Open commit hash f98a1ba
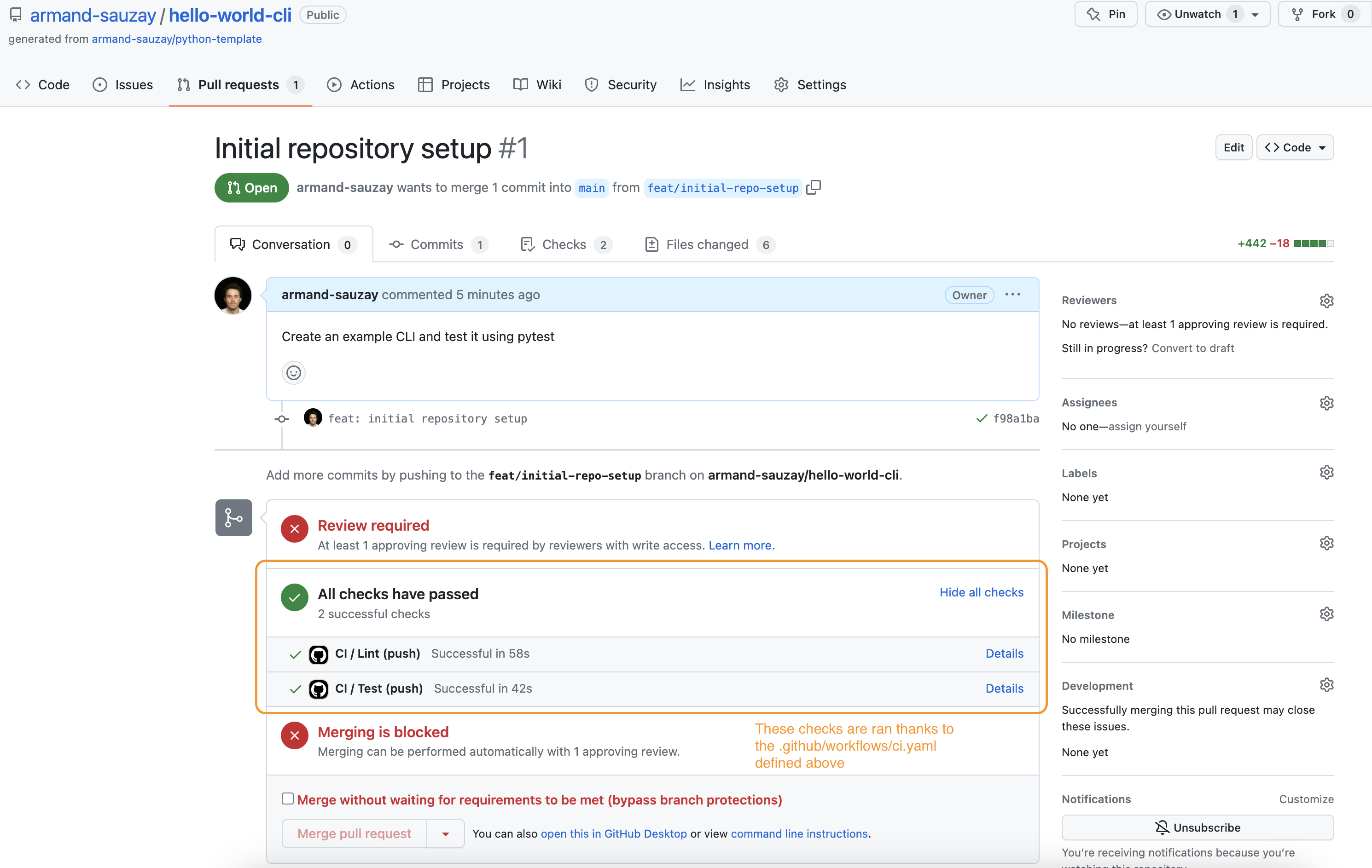 pyautogui.click(x=1016, y=419)
